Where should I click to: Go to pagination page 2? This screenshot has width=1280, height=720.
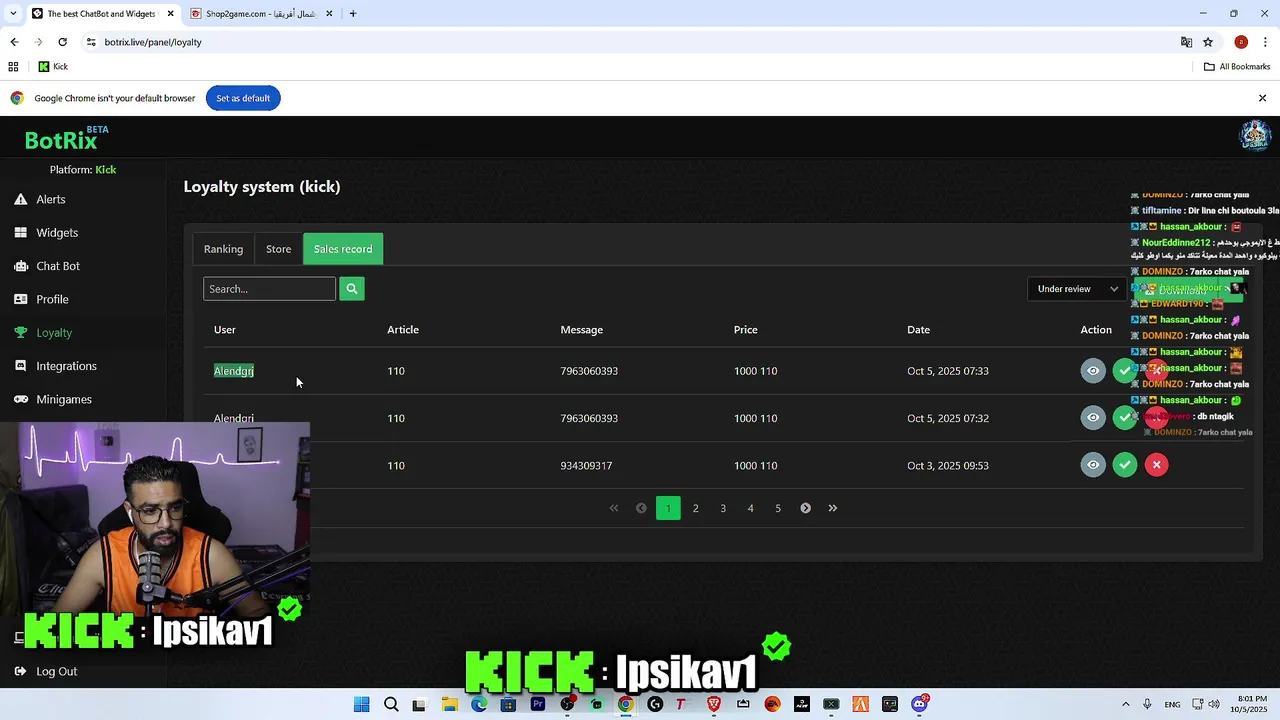coord(696,508)
